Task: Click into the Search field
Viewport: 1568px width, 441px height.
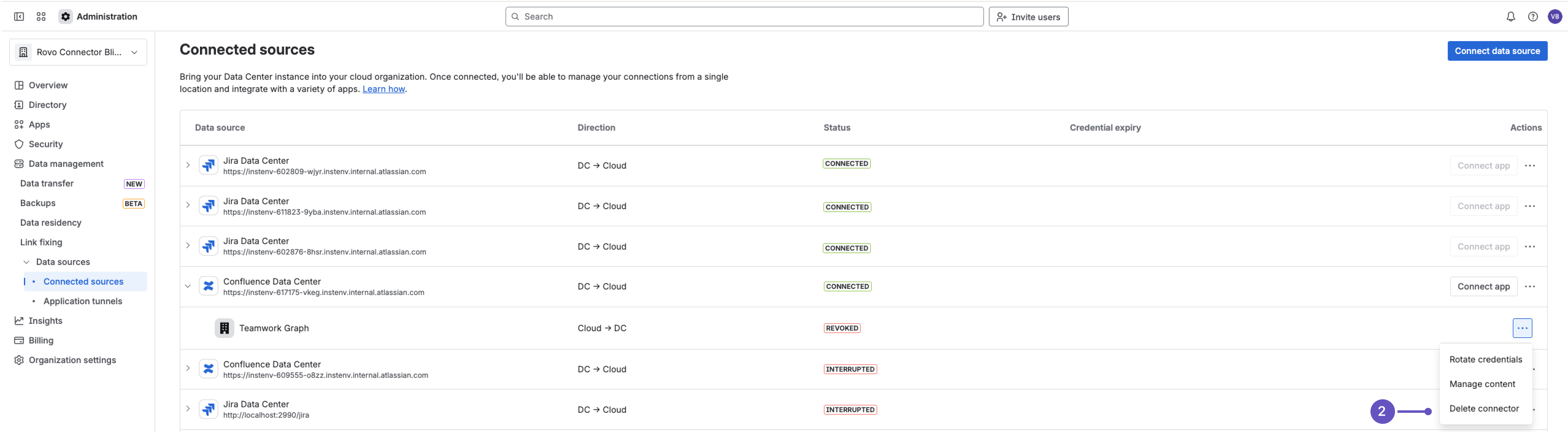Action: coord(744,17)
